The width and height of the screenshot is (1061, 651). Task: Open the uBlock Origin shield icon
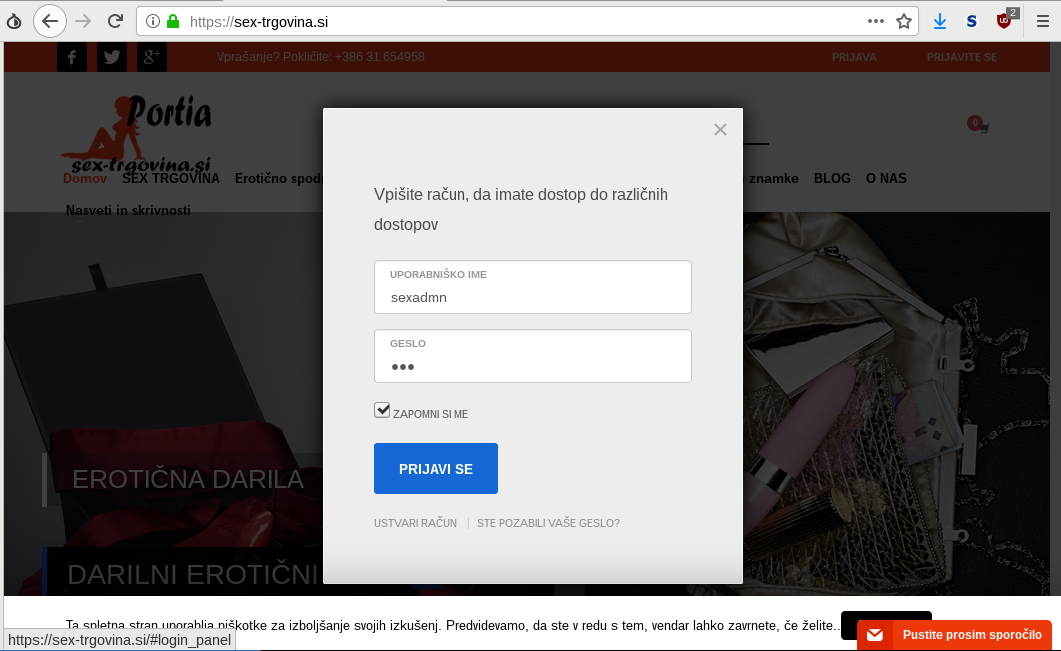tap(1005, 20)
